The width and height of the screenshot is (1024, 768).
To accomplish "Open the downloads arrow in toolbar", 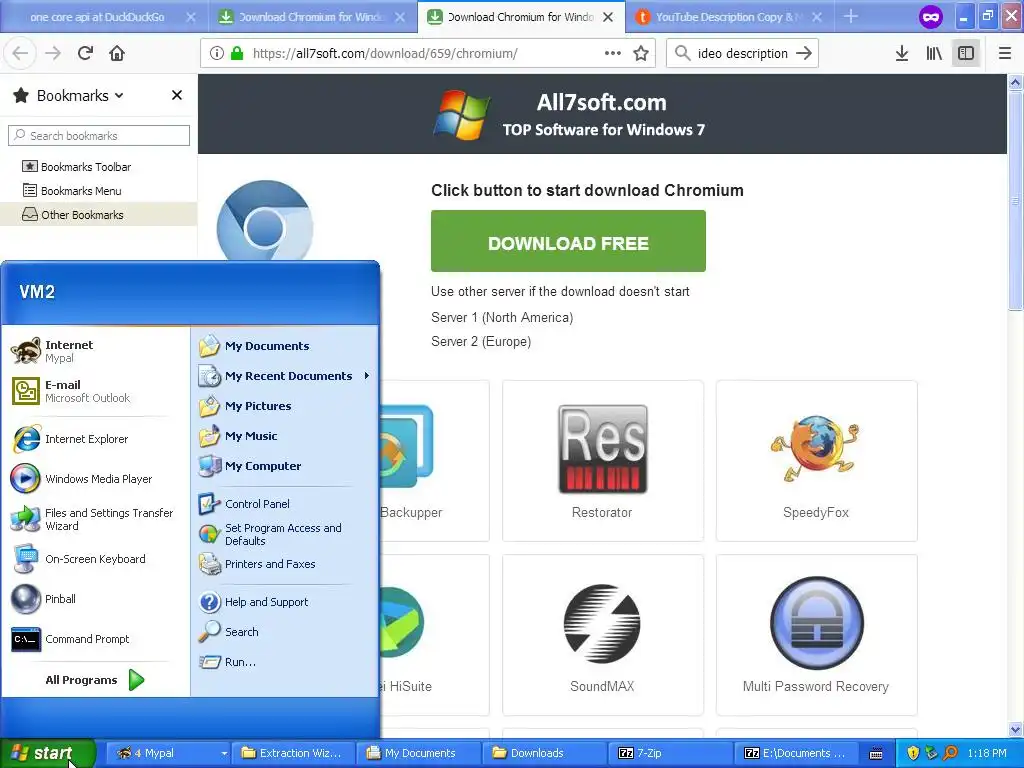I will (x=902, y=54).
